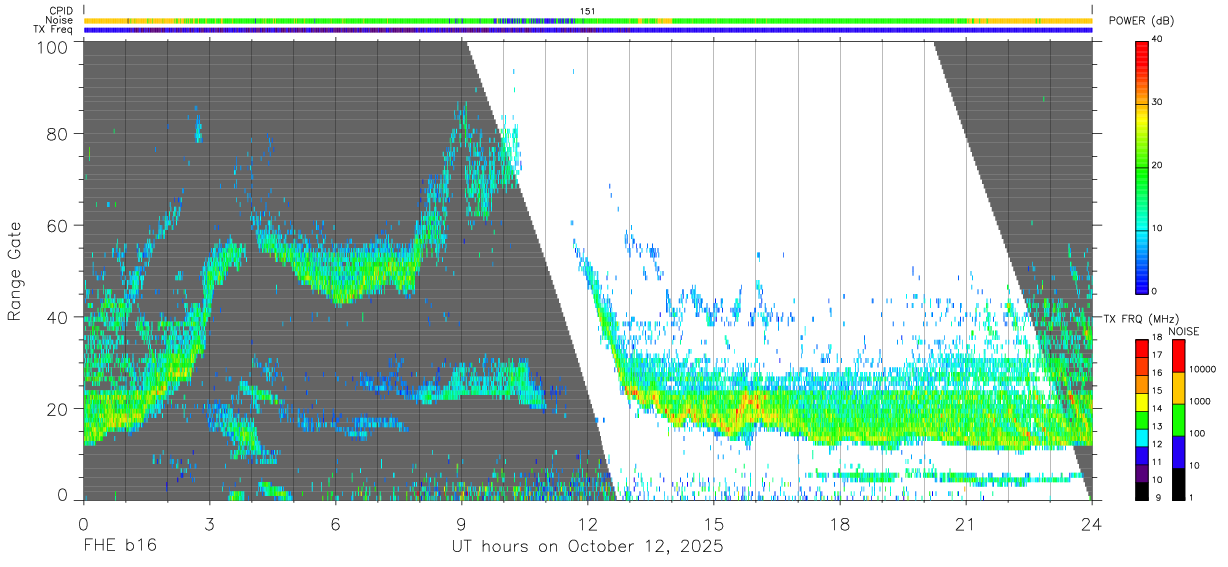Screen dimensions: 1228x567
Task: Click the NOISE color scale legend
Action: tap(1178, 419)
